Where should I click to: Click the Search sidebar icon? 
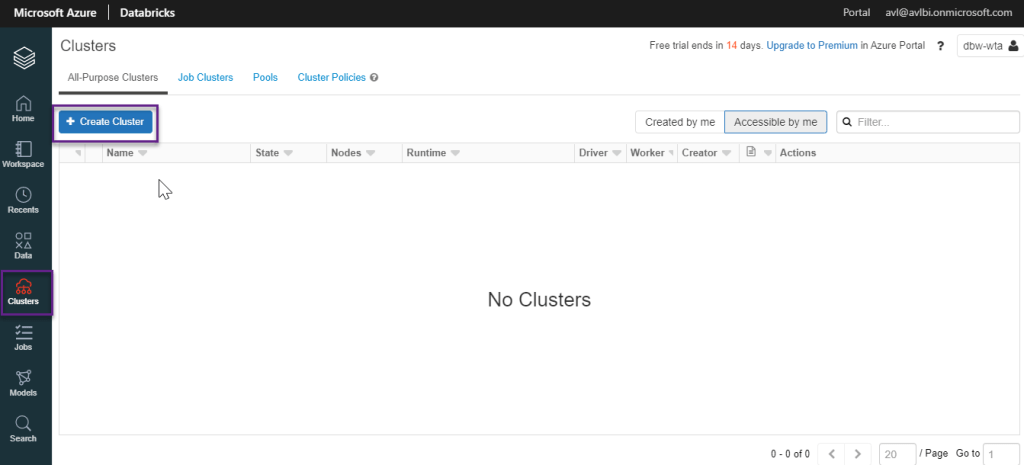click(23, 428)
